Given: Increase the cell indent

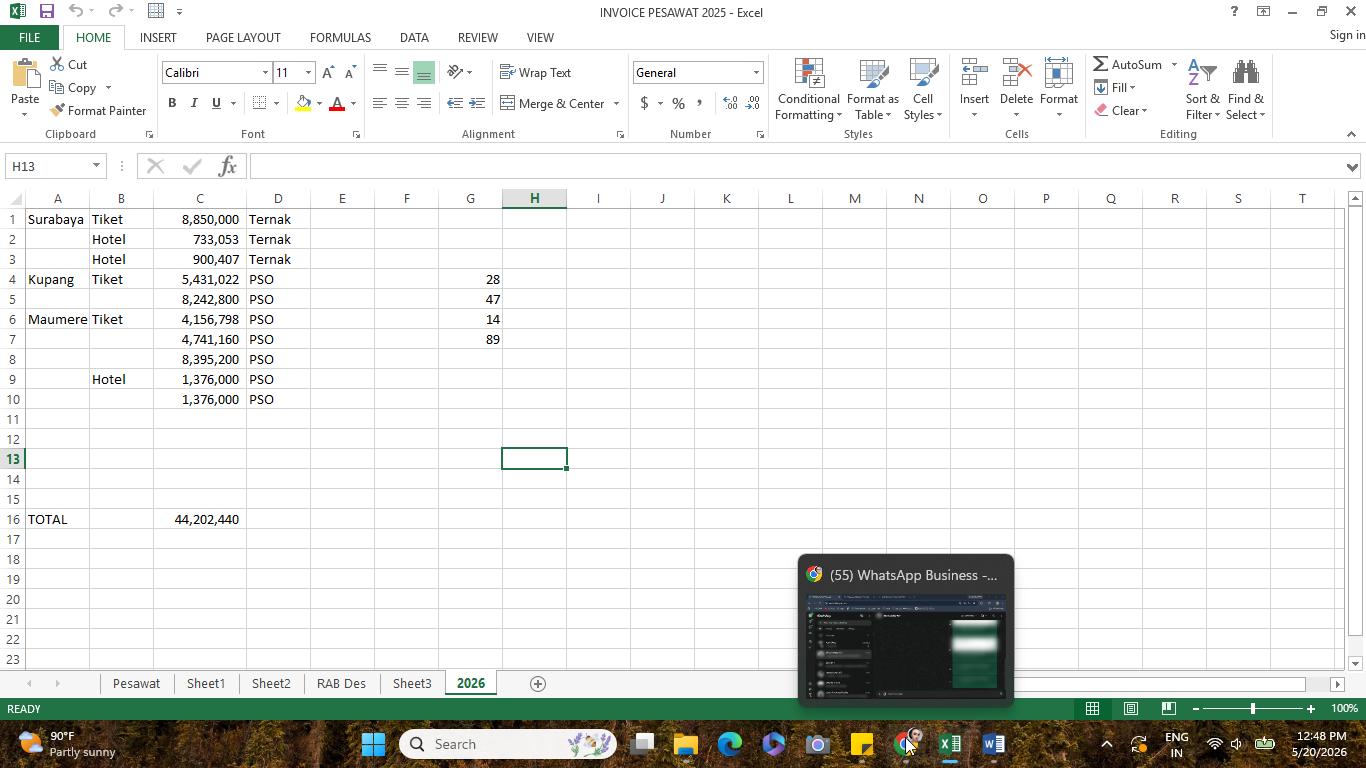Looking at the screenshot, I should pos(477,103).
